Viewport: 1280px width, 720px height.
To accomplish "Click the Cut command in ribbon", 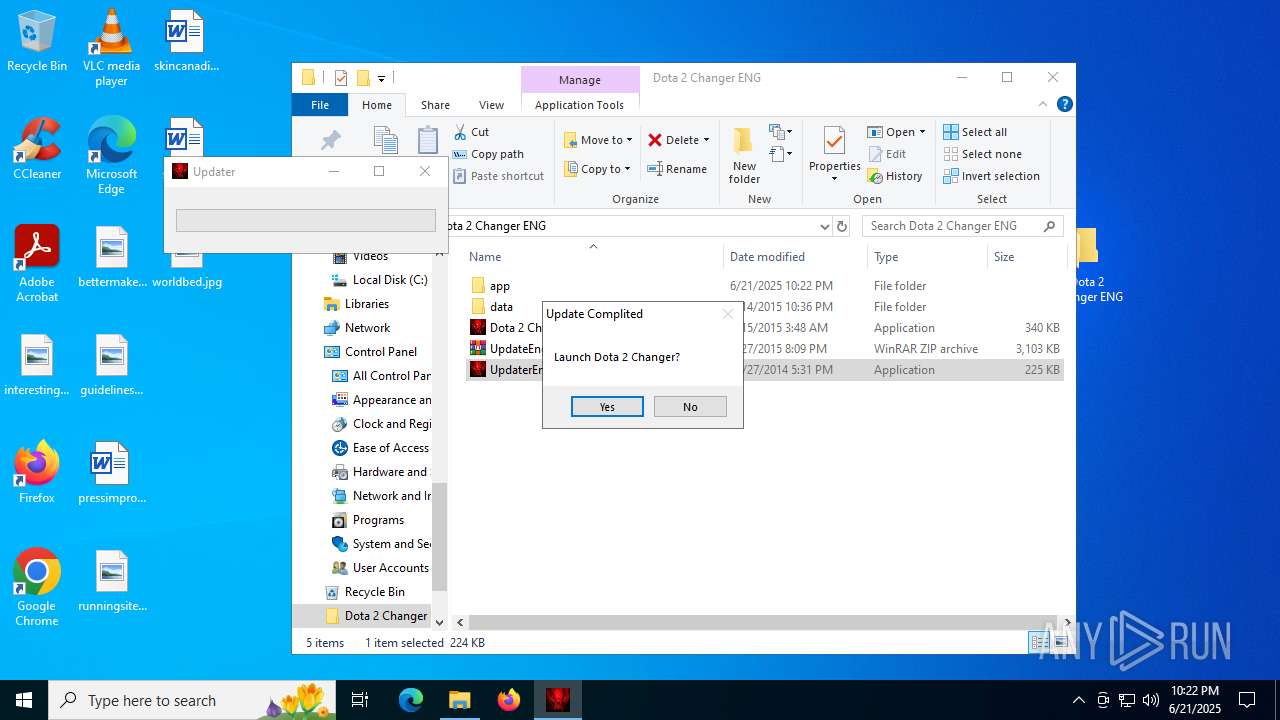I will tap(471, 132).
